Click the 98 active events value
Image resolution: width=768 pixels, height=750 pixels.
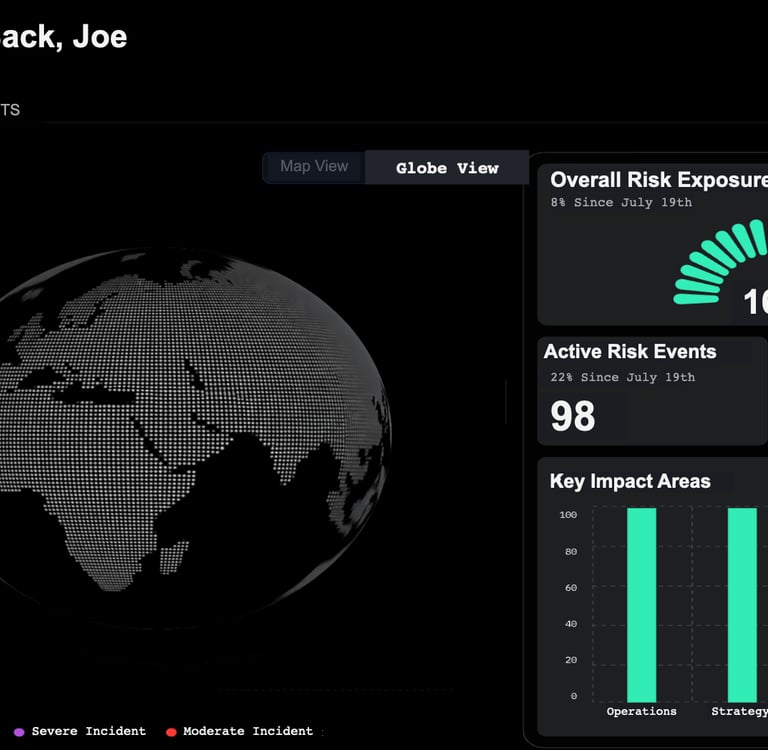[573, 416]
